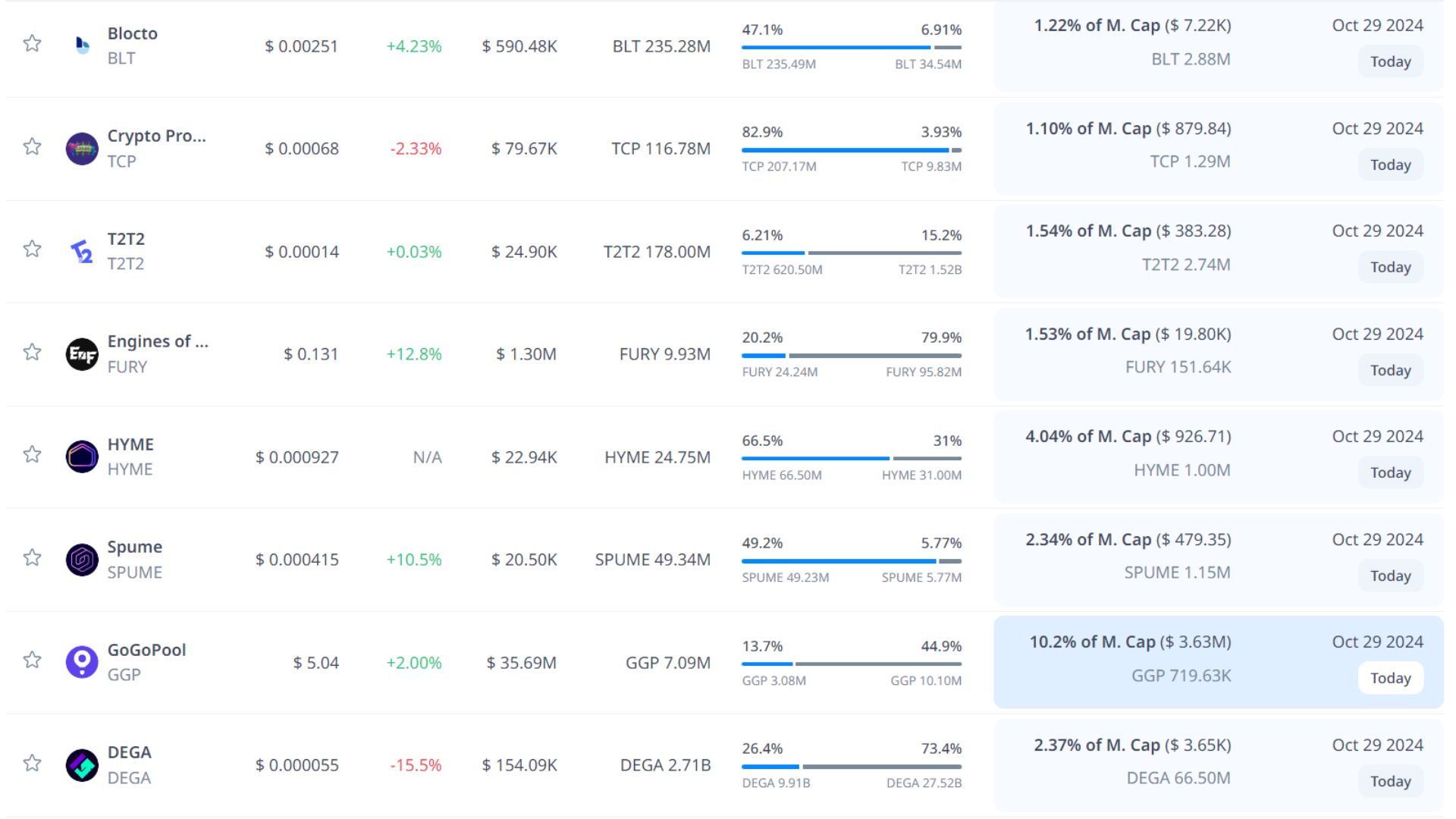Open the GoGoPool token page link

click(146, 650)
